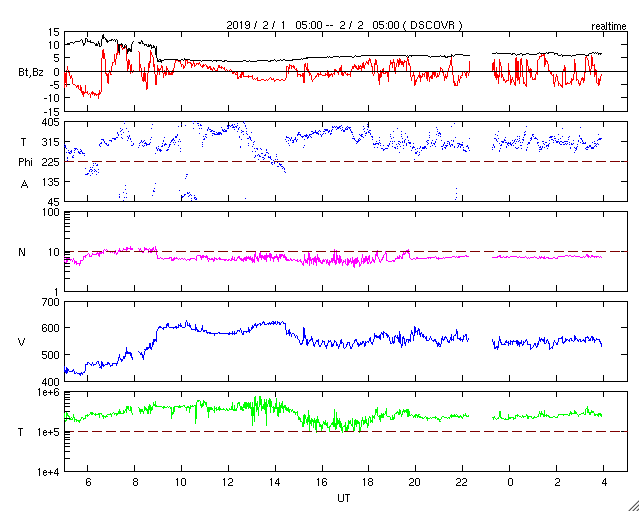Click the "135" tick on the Phi axis

click(51, 182)
